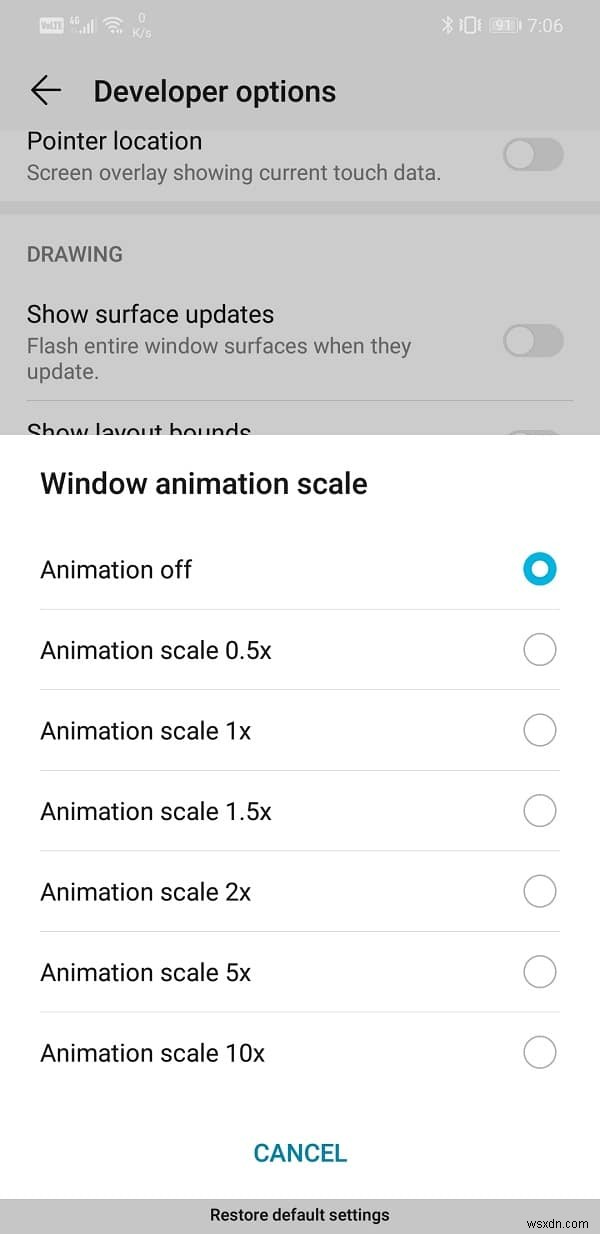Click the Bluetooth icon in the status bar

[x=447, y=25]
